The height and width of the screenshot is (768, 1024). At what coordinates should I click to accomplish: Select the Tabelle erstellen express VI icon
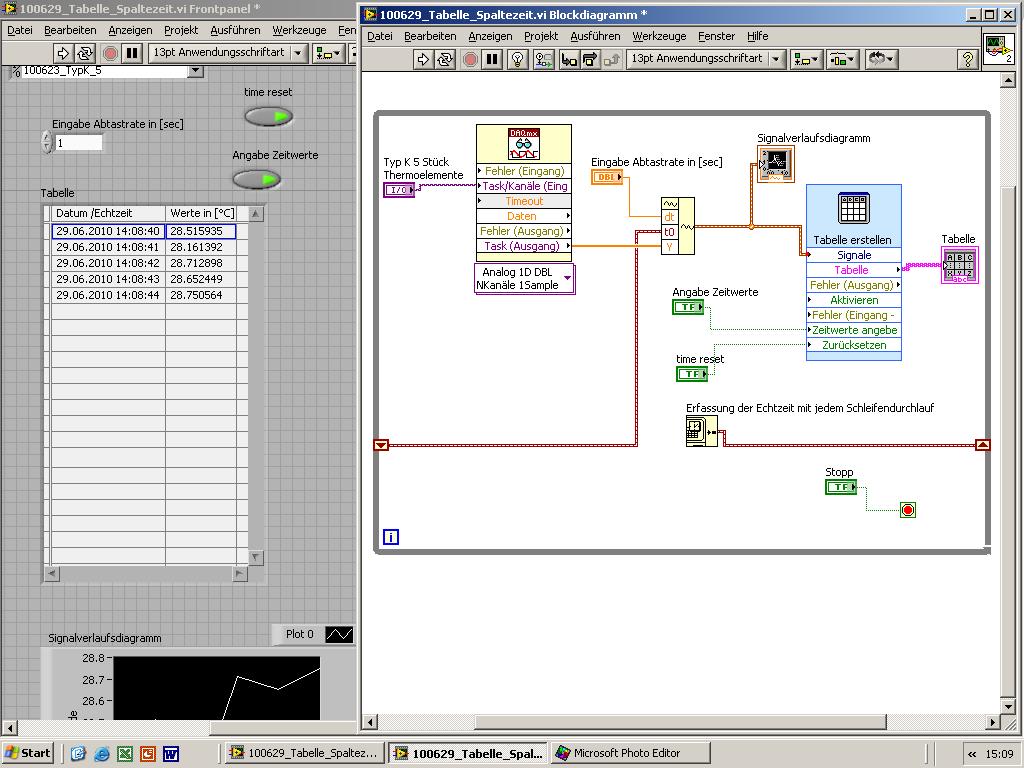[853, 209]
